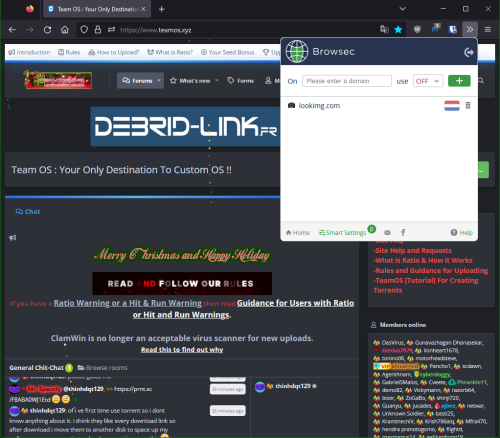Open the overflow extensions chevron menu
The width and height of the screenshot is (500, 438).
coord(470,30)
